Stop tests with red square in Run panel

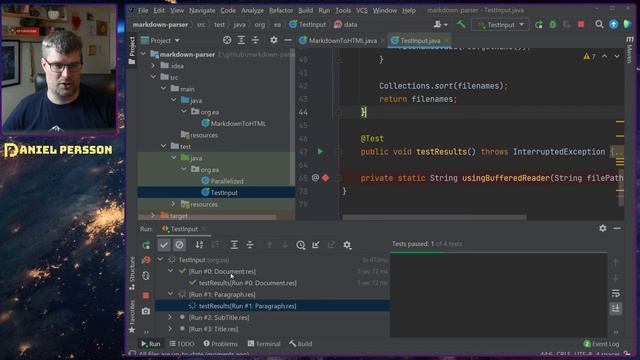point(146,295)
